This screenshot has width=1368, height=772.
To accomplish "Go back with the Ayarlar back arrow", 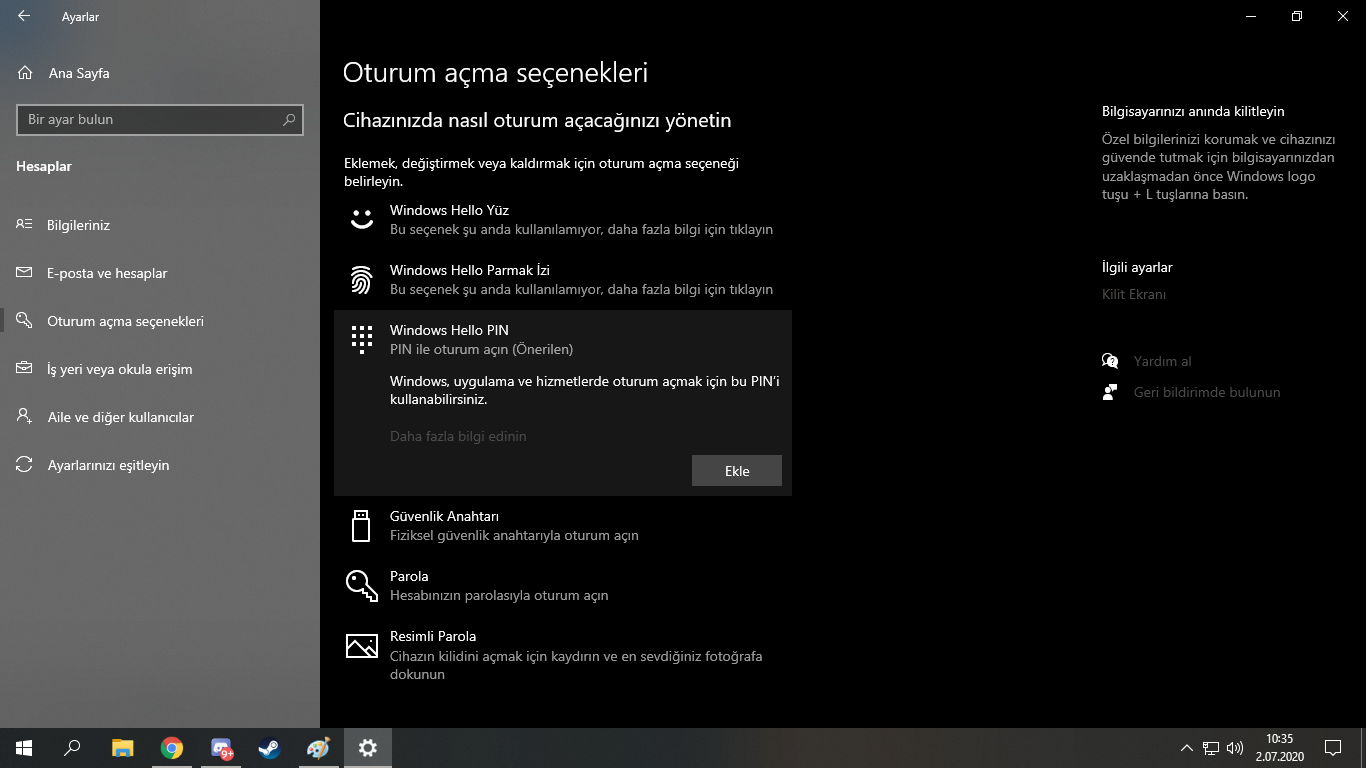I will [24, 16].
